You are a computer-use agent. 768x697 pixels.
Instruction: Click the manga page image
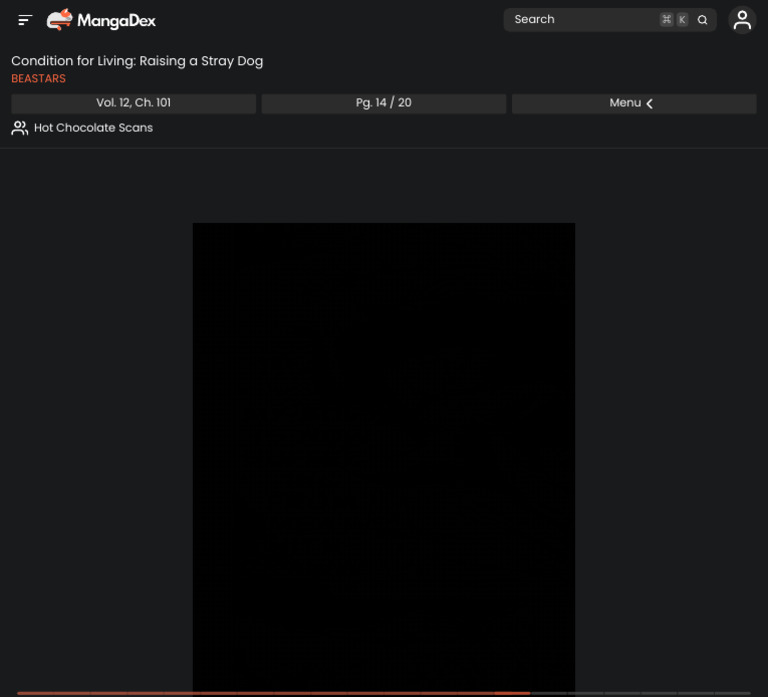pyautogui.click(x=384, y=459)
